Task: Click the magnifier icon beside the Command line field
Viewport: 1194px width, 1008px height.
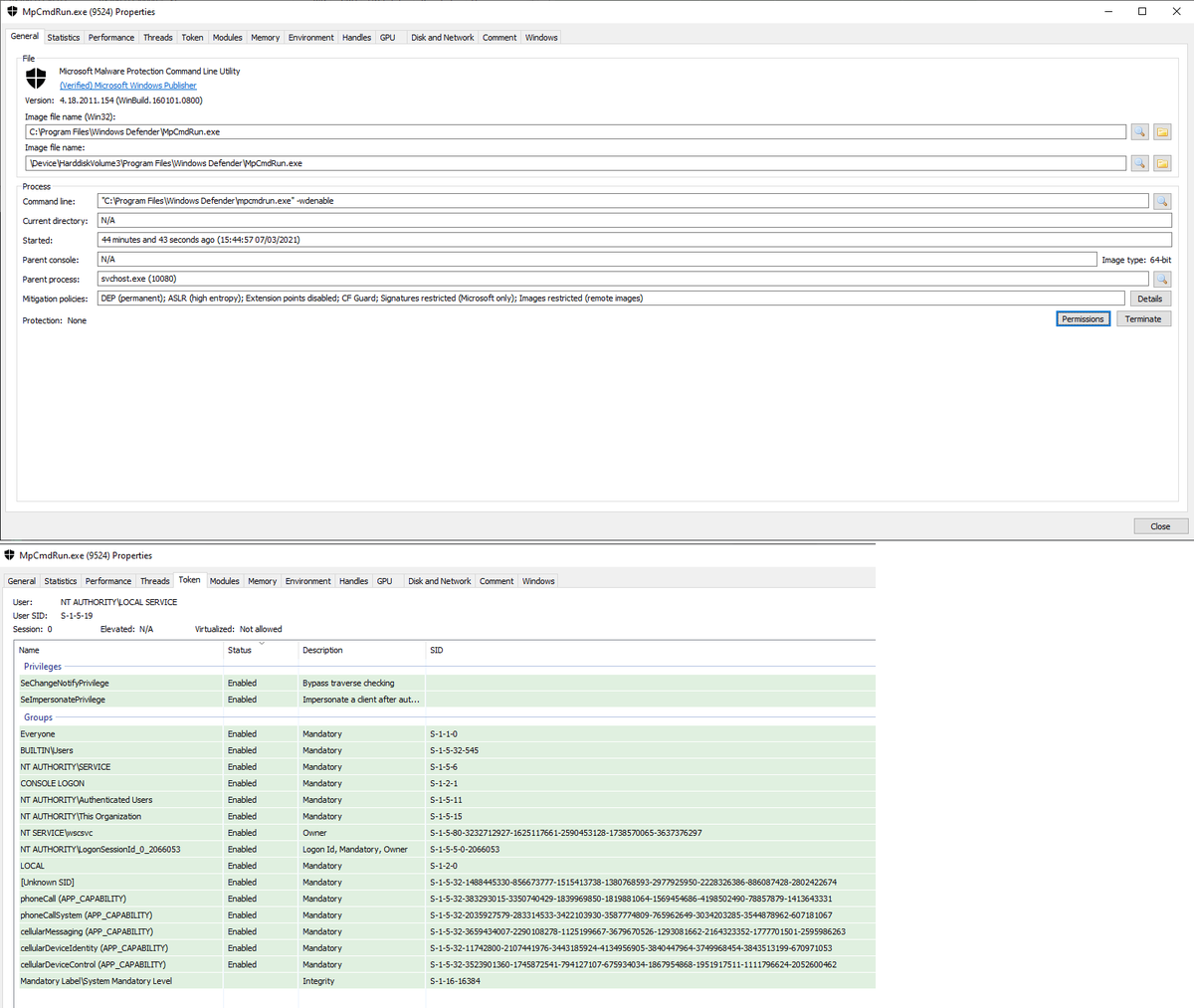Action: coord(1162,201)
